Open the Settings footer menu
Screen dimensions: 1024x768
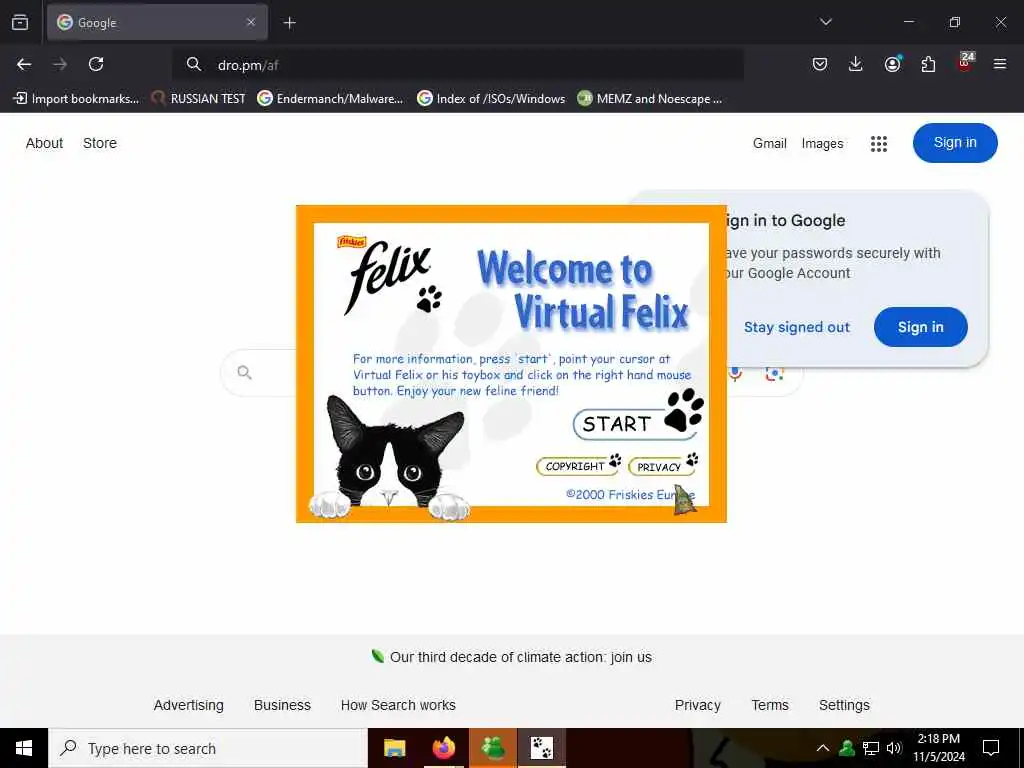844,705
